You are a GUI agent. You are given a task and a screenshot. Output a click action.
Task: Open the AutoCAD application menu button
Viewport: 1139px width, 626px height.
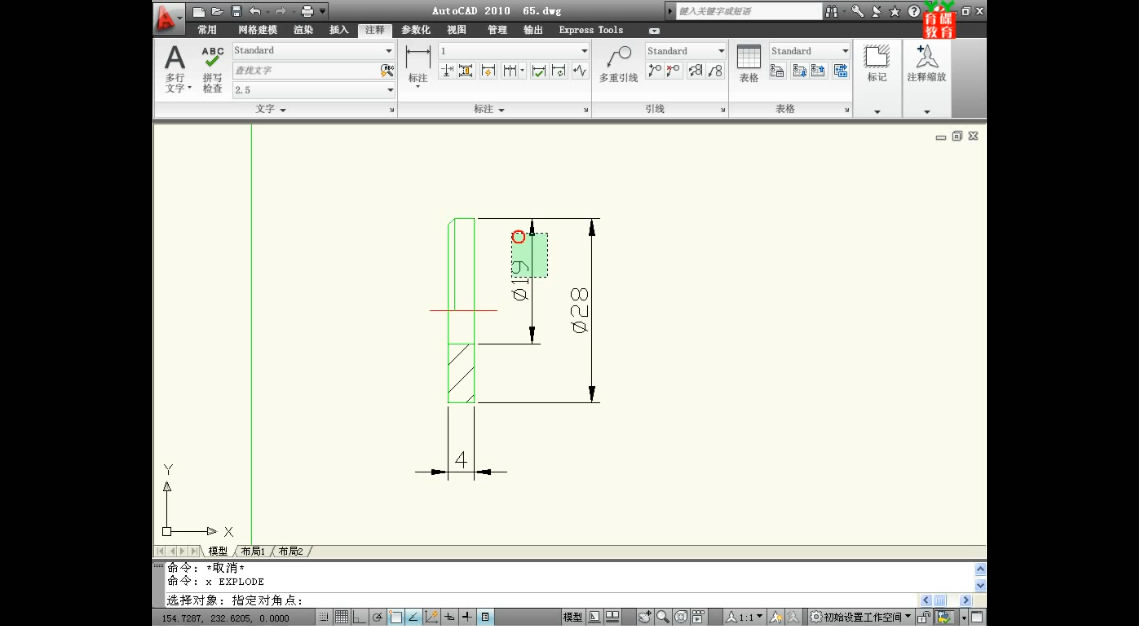click(x=168, y=18)
